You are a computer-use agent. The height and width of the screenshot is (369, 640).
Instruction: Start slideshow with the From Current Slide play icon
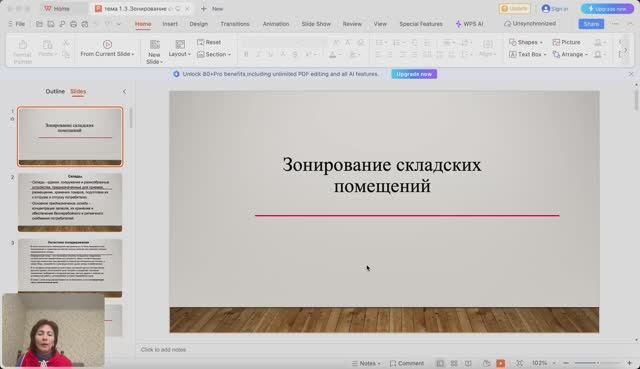[107, 44]
